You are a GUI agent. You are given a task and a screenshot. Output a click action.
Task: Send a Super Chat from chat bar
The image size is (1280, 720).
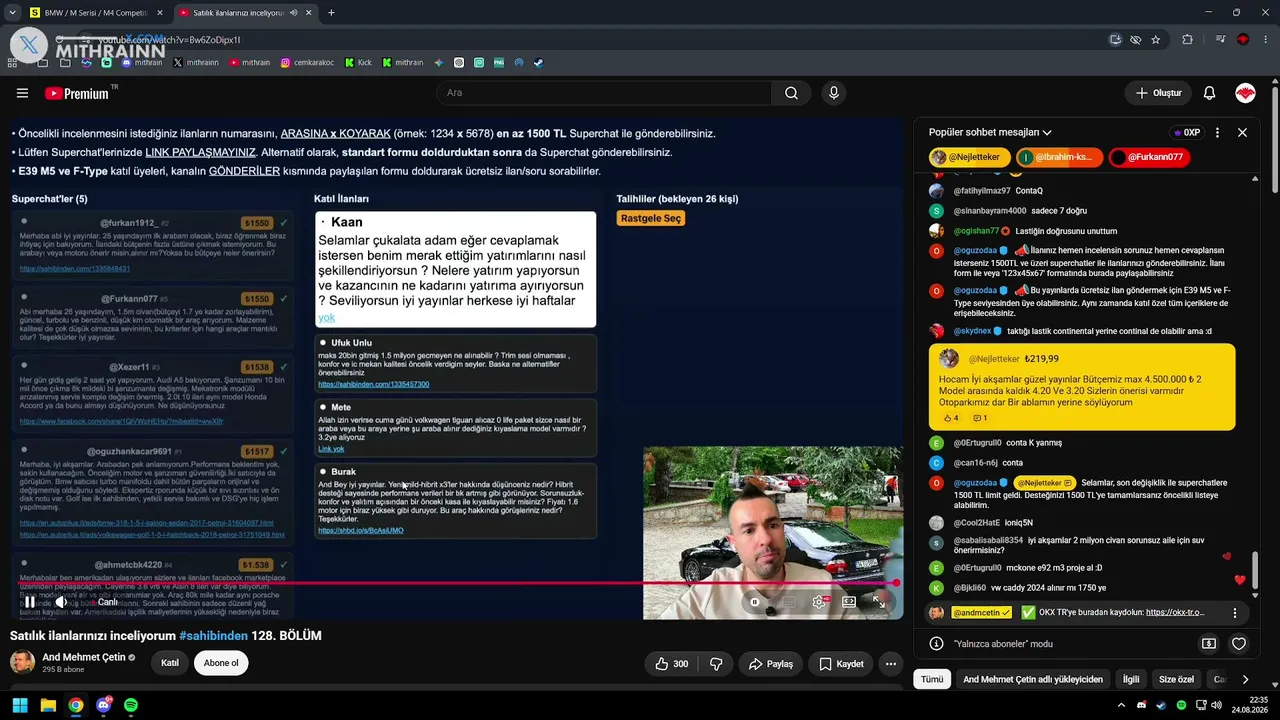[x=1209, y=644]
